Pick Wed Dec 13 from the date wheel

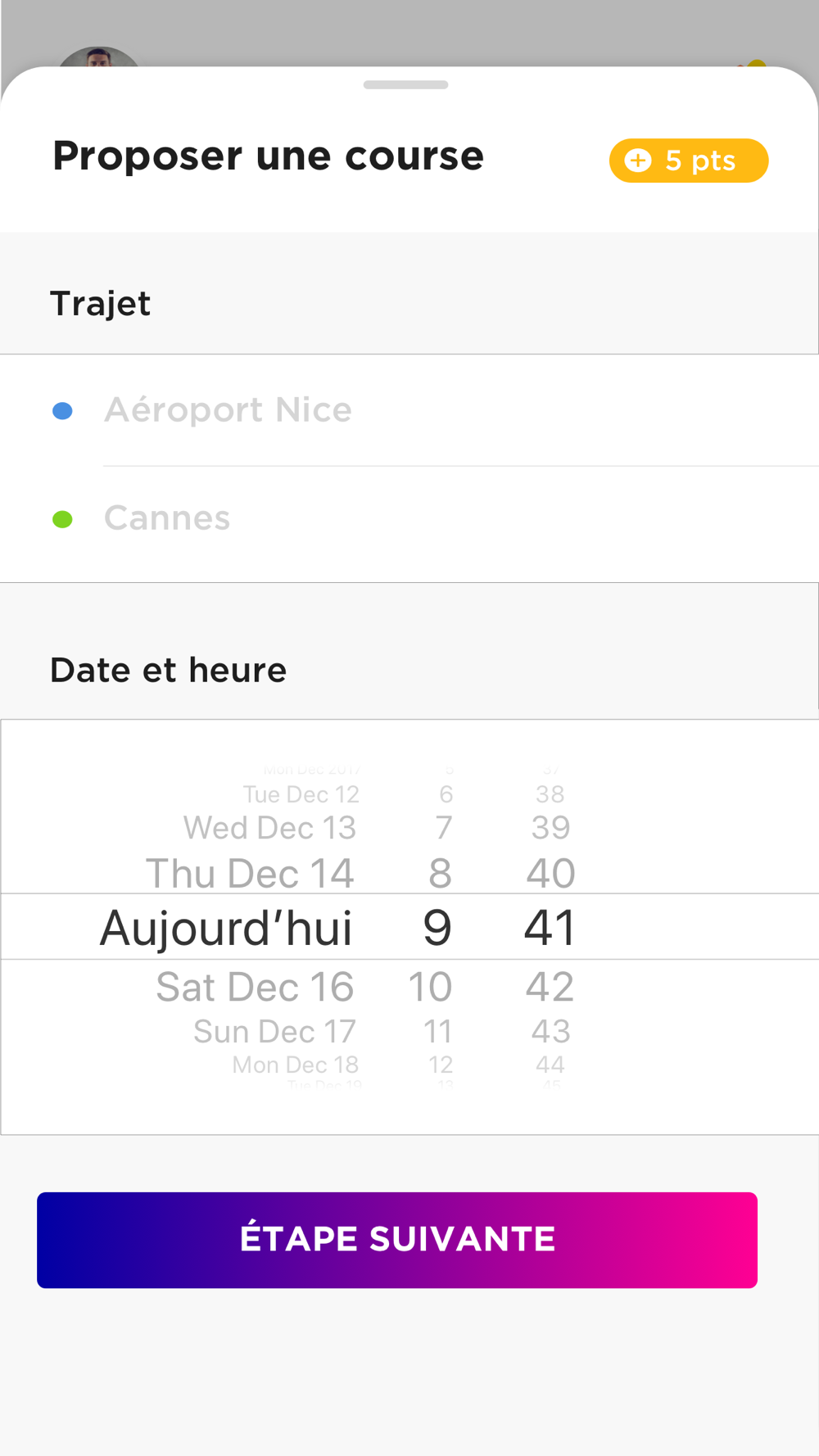pyautogui.click(x=269, y=828)
